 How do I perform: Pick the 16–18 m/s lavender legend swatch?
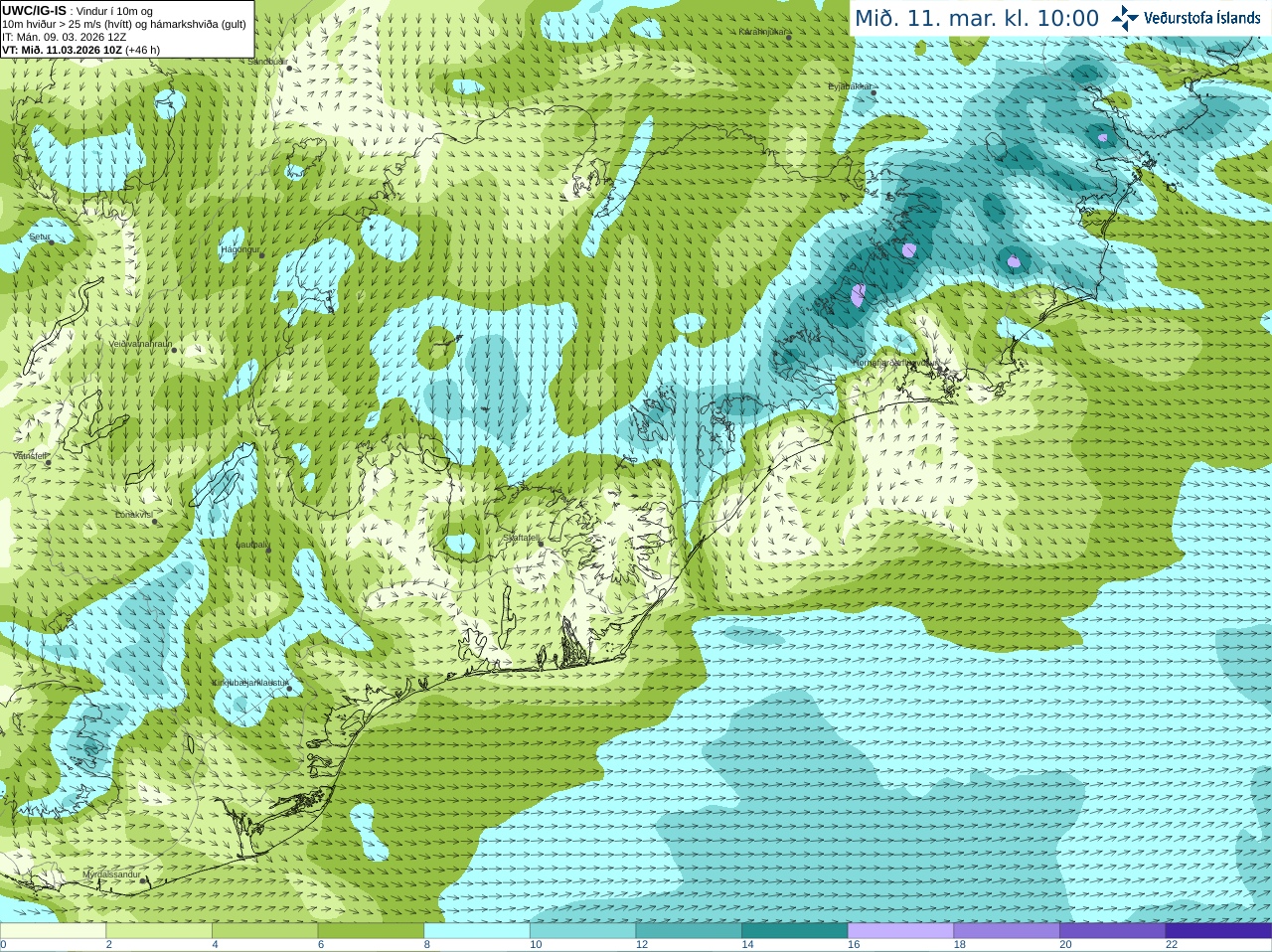click(900, 931)
